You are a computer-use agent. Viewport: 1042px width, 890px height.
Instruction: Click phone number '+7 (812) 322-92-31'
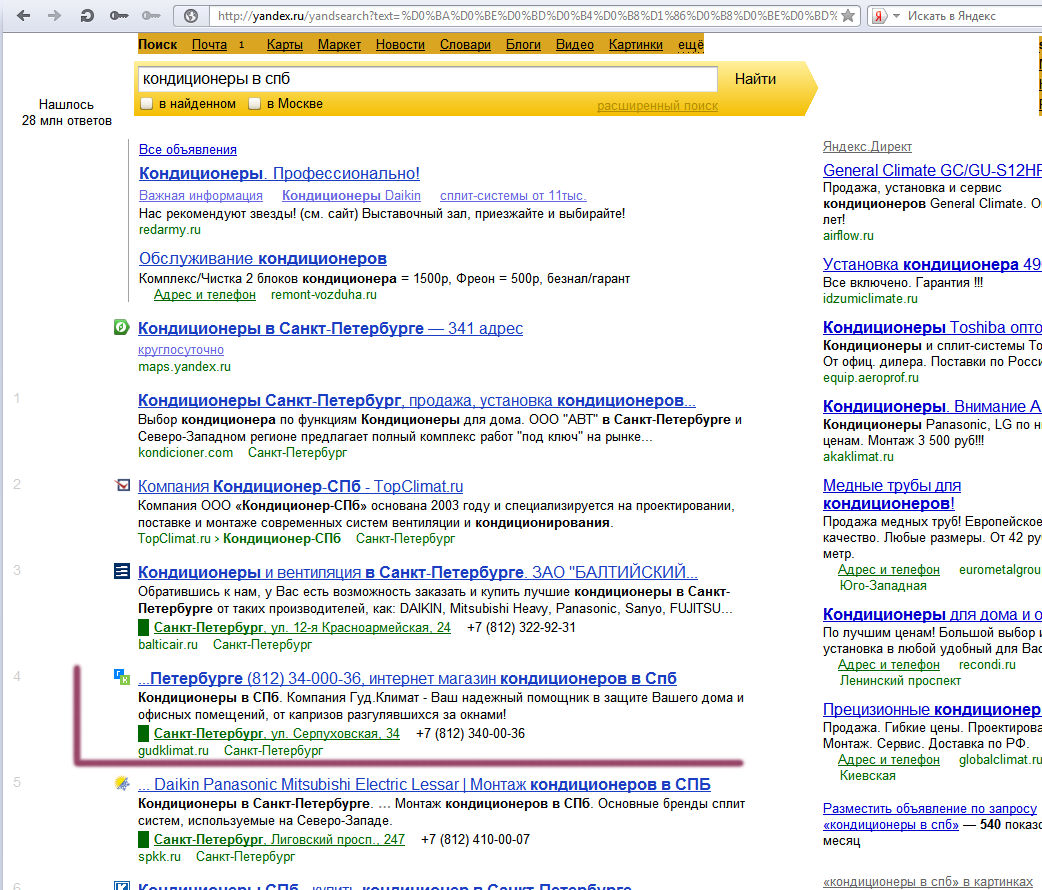[x=521, y=627]
